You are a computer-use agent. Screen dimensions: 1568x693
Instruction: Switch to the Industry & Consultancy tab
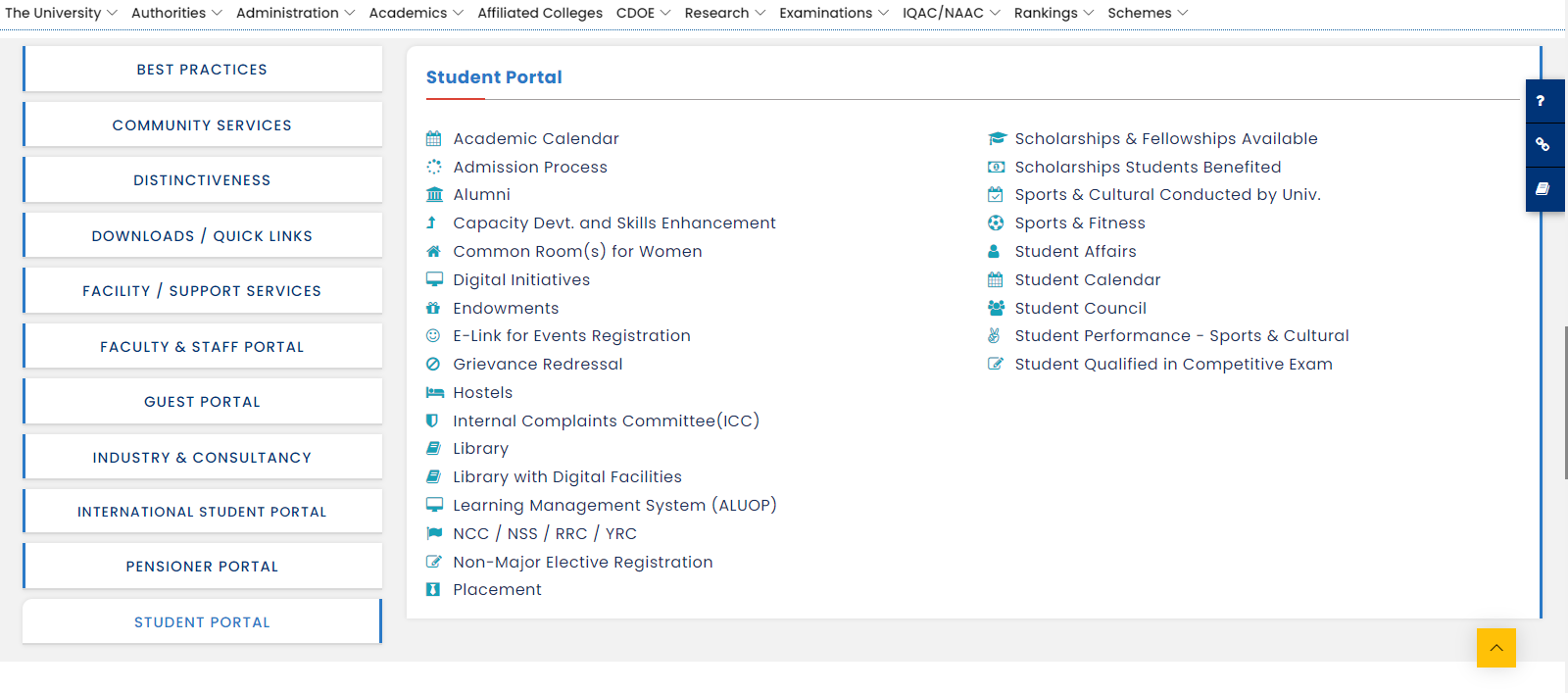tap(202, 458)
